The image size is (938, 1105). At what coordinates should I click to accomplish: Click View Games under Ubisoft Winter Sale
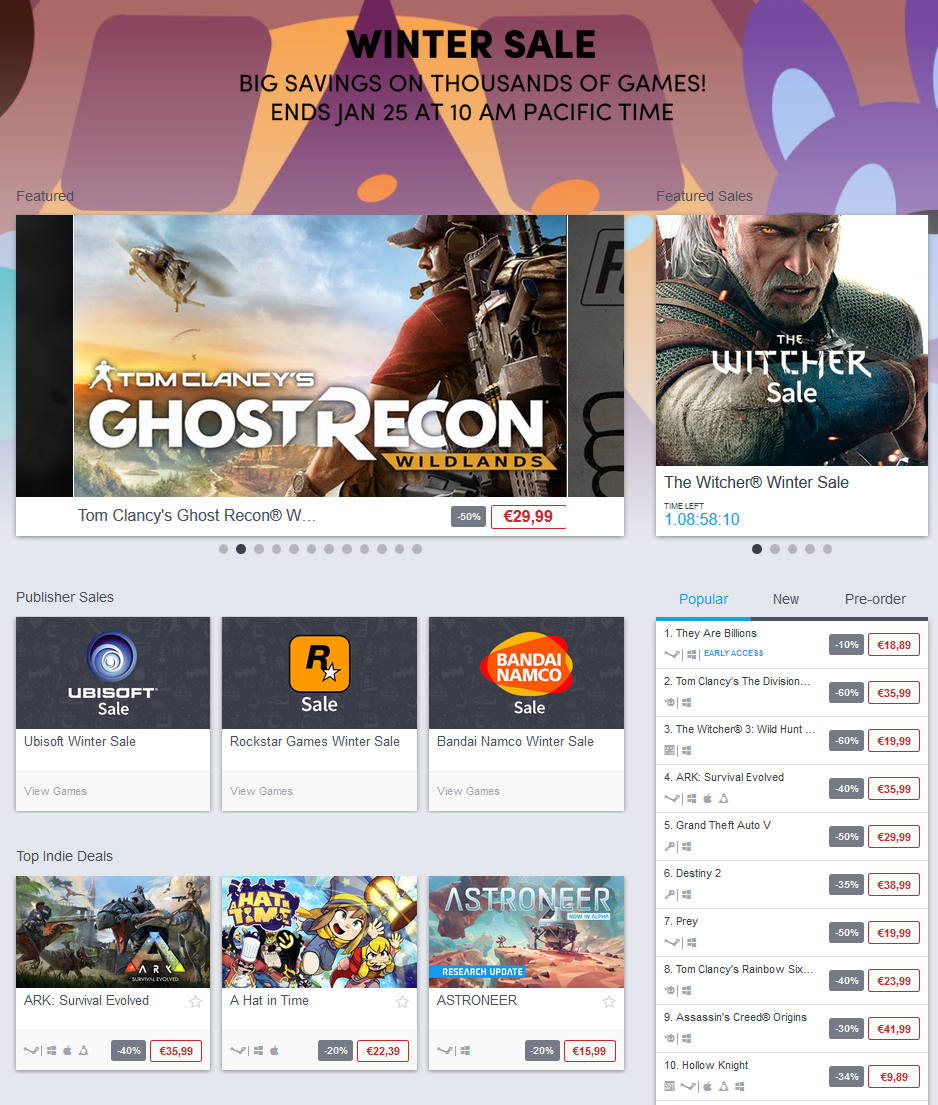pos(56,791)
